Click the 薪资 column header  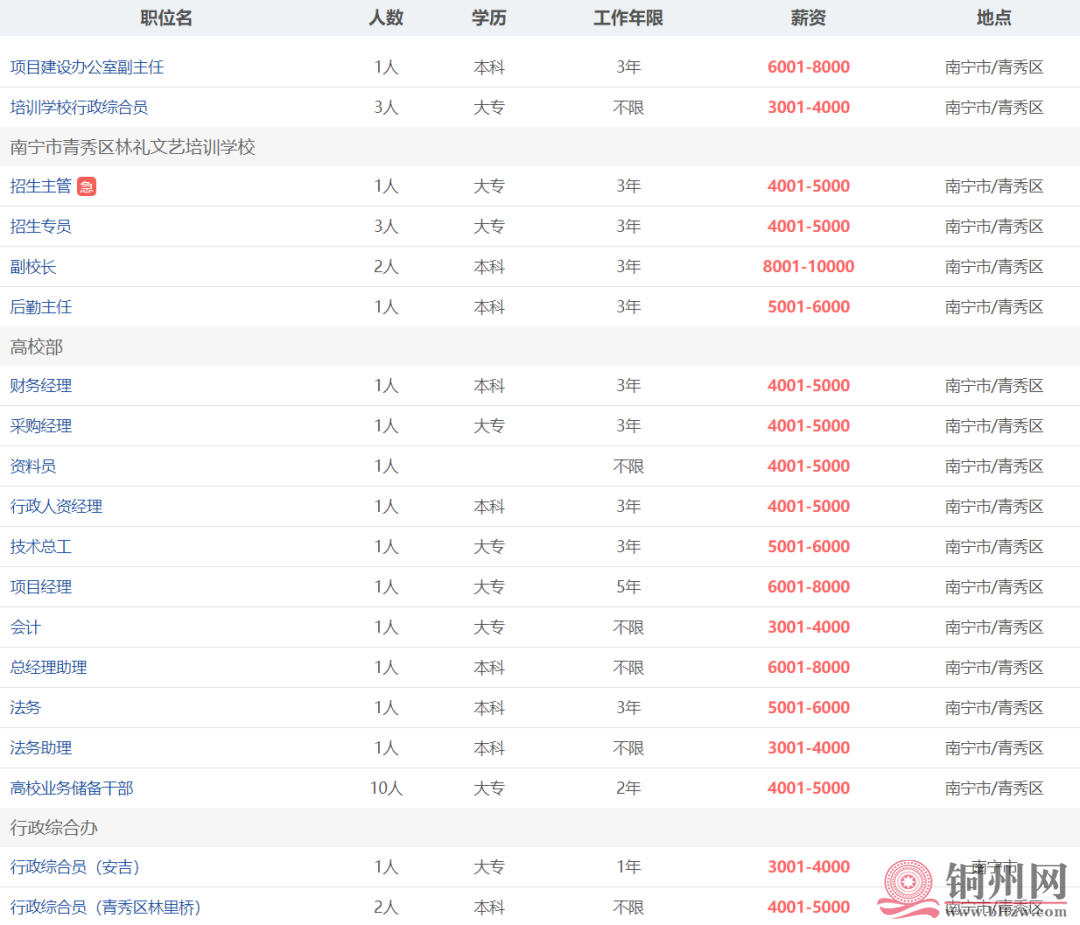tap(808, 18)
